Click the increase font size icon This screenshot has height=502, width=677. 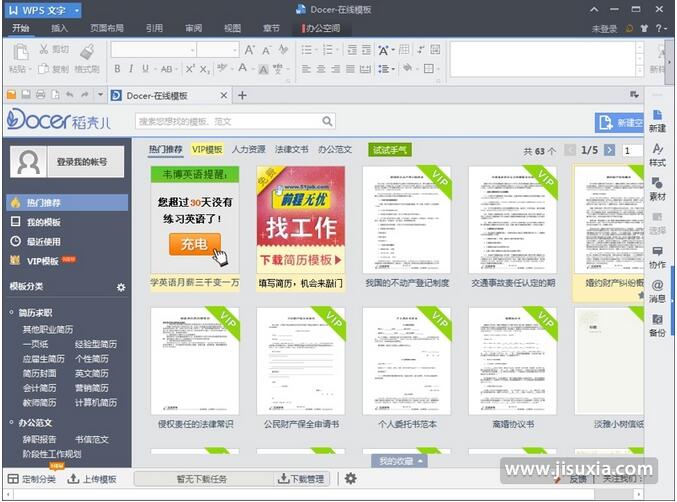250,50
